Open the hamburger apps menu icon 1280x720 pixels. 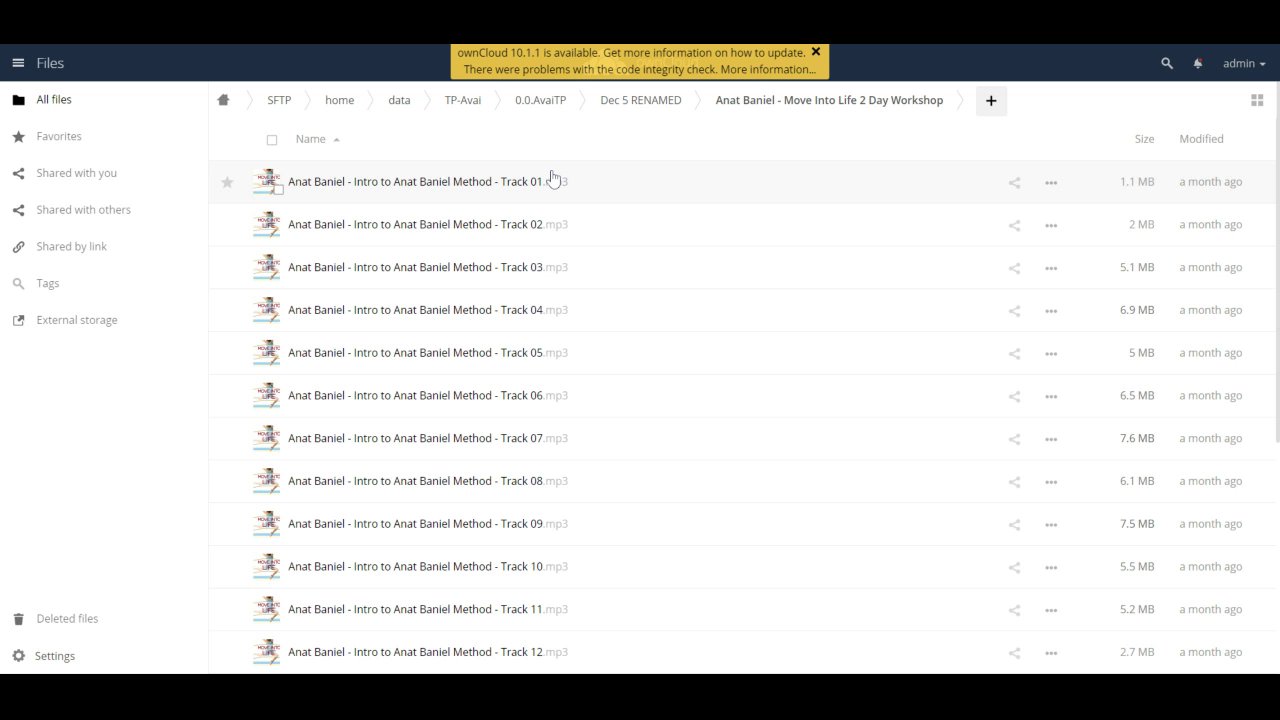click(18, 63)
